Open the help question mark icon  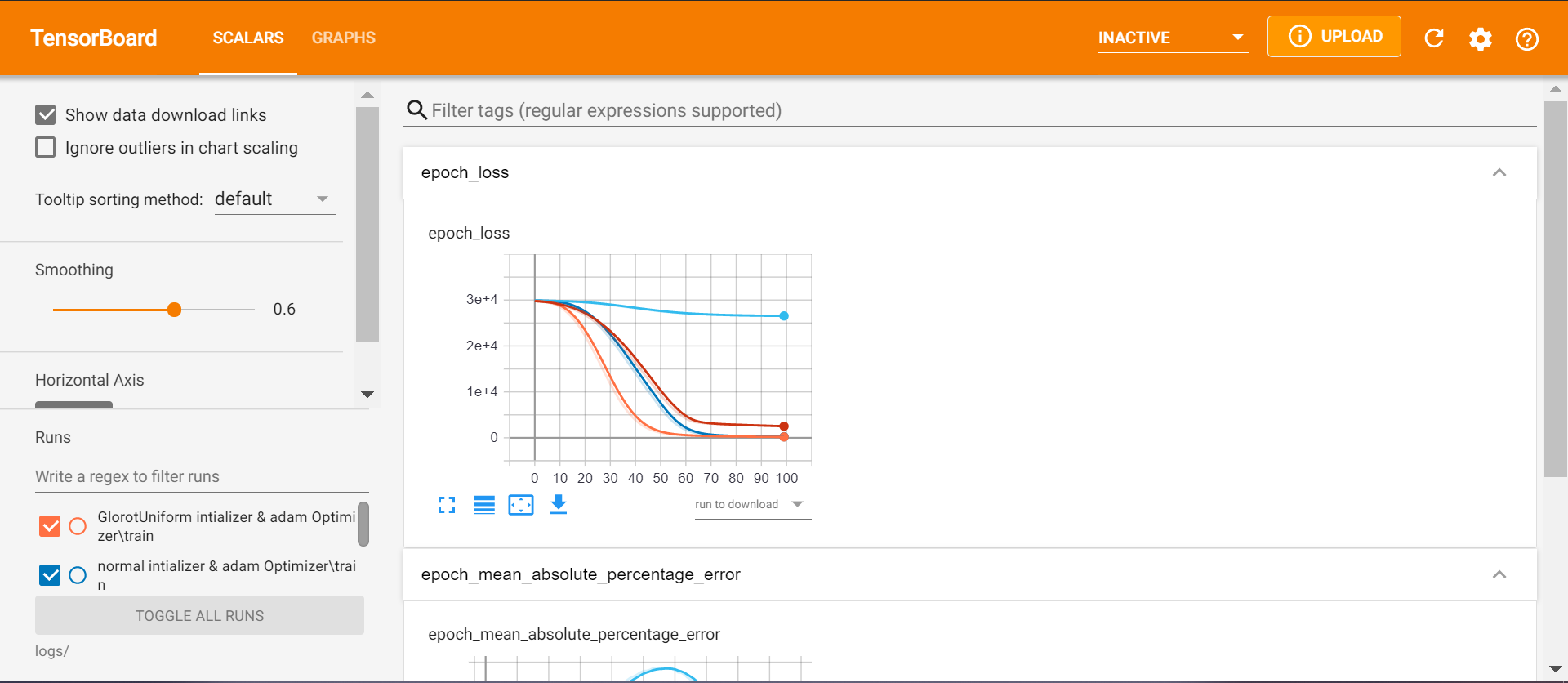tap(1526, 38)
